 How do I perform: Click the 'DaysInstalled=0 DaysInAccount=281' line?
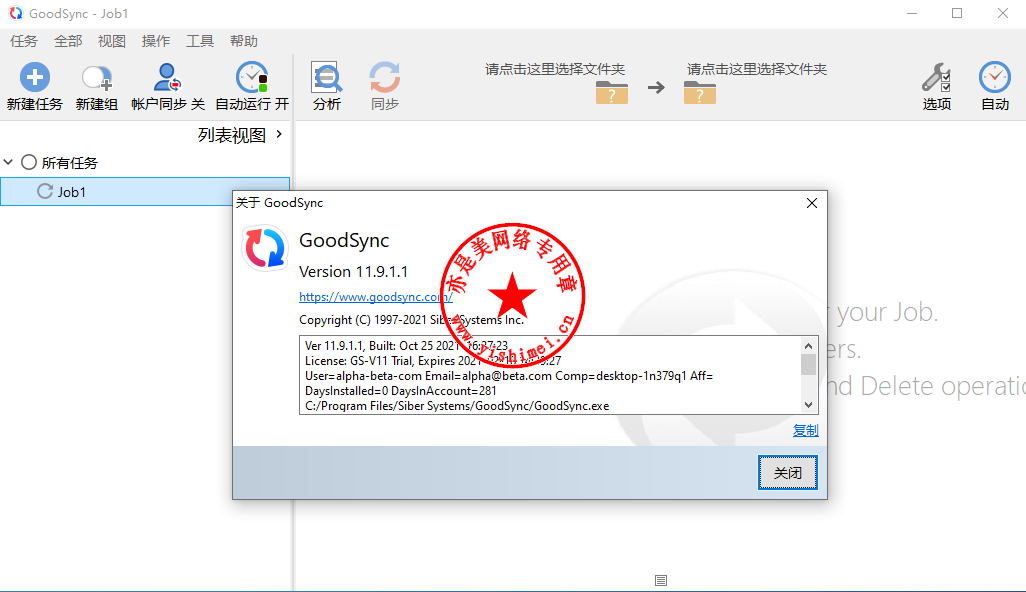[x=400, y=391]
